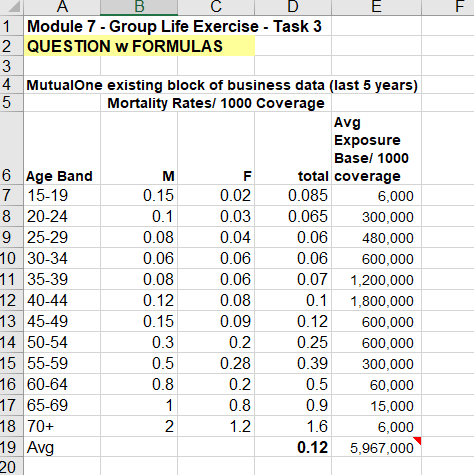This screenshot has height=475, width=474.
Task: Click the 'Age Band' header cell
Action: point(62,148)
